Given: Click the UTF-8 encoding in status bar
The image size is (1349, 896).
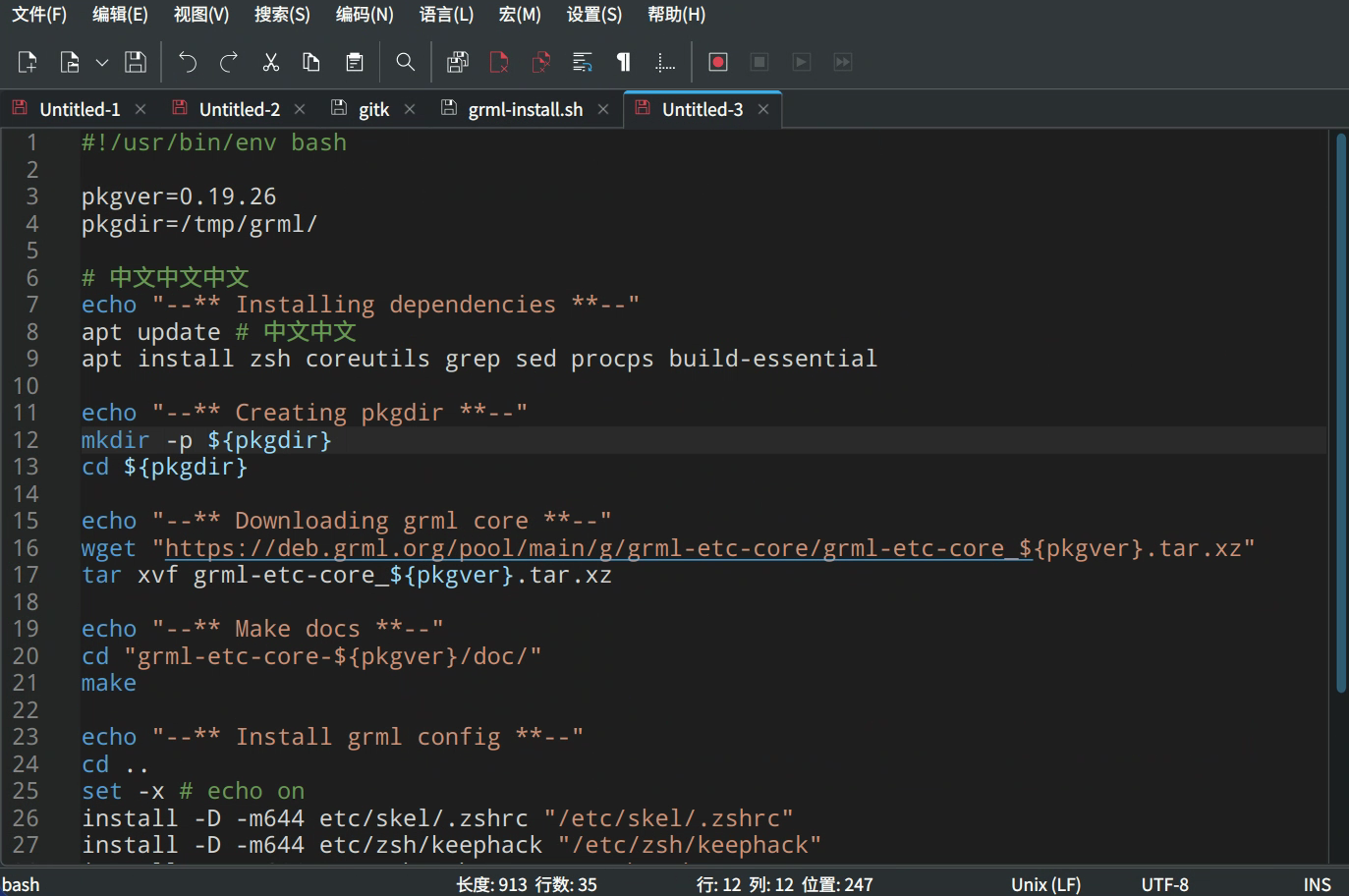Looking at the screenshot, I should [x=1164, y=884].
